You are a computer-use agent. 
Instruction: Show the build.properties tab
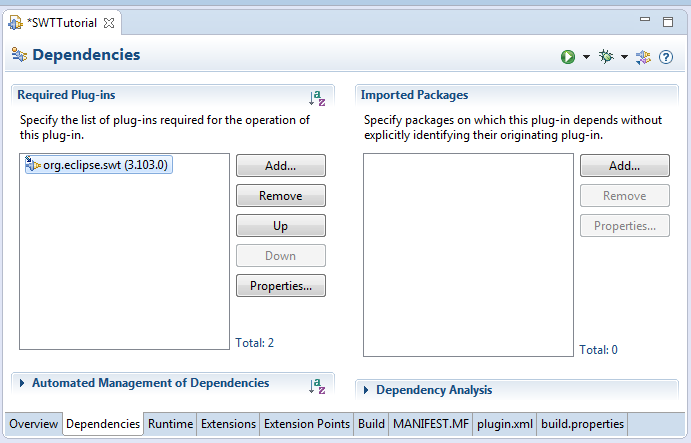pyautogui.click(x=582, y=424)
